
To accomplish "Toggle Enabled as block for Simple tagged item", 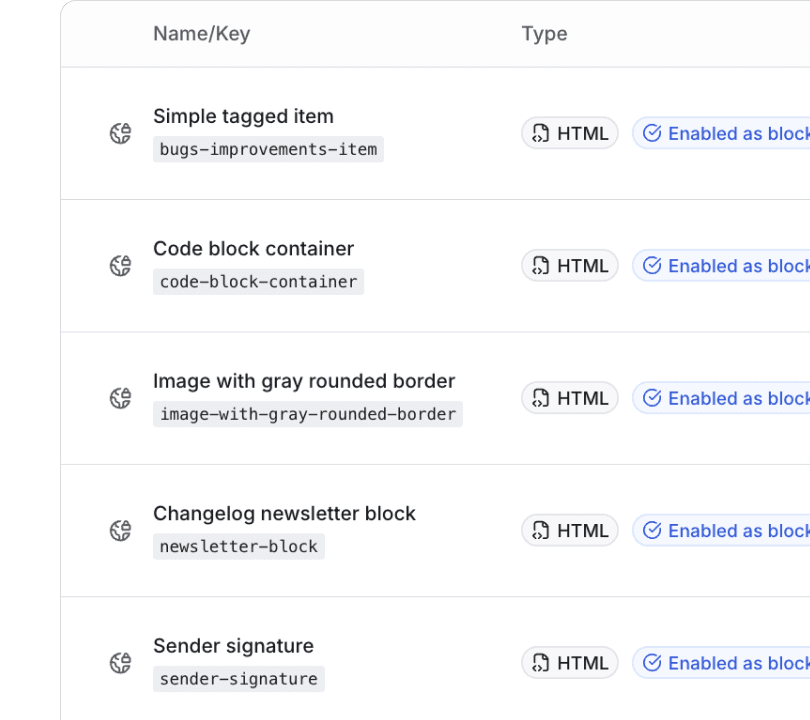I will [x=730, y=132].
